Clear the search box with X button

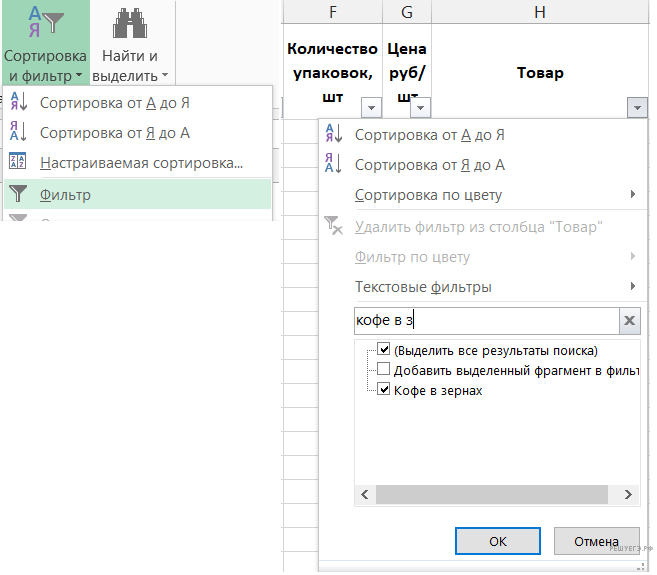tap(629, 321)
